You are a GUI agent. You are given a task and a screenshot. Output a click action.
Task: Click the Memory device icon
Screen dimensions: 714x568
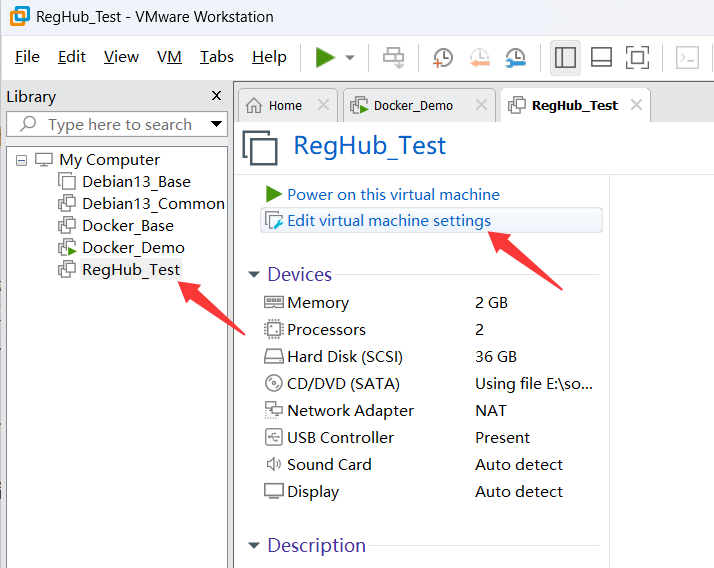pyautogui.click(x=274, y=302)
